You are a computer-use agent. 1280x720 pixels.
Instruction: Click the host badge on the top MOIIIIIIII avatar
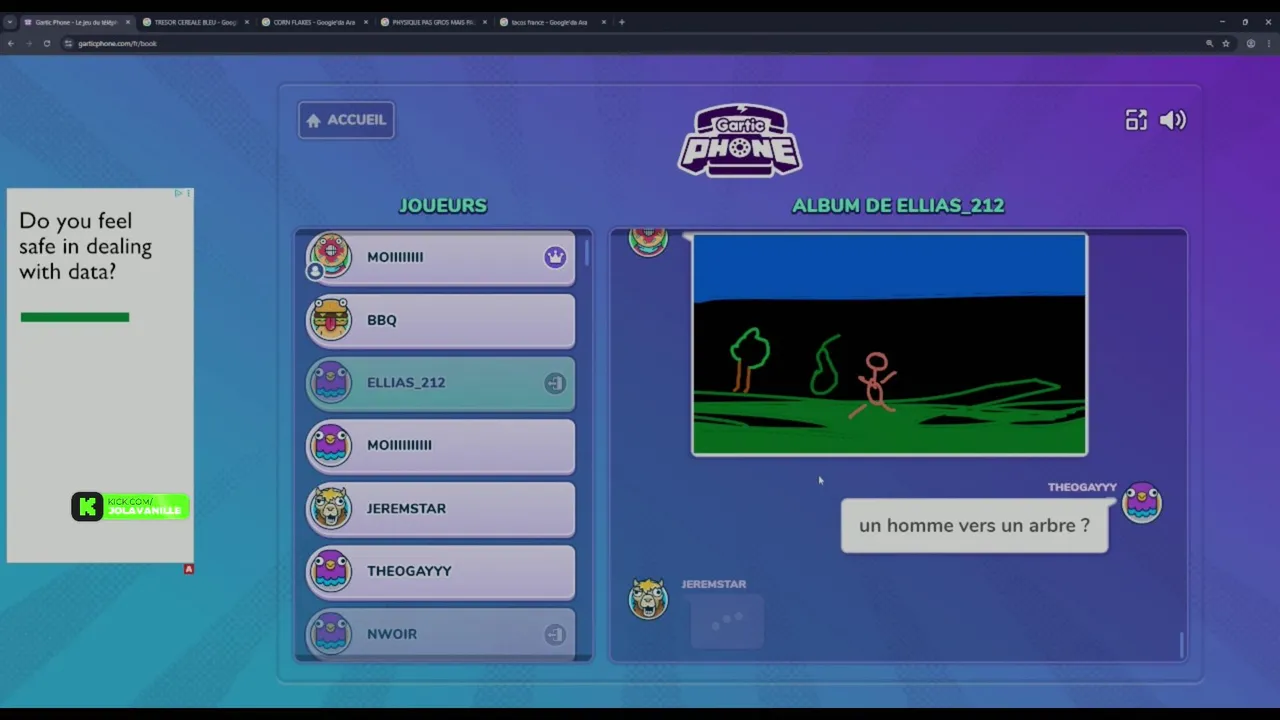coord(315,271)
